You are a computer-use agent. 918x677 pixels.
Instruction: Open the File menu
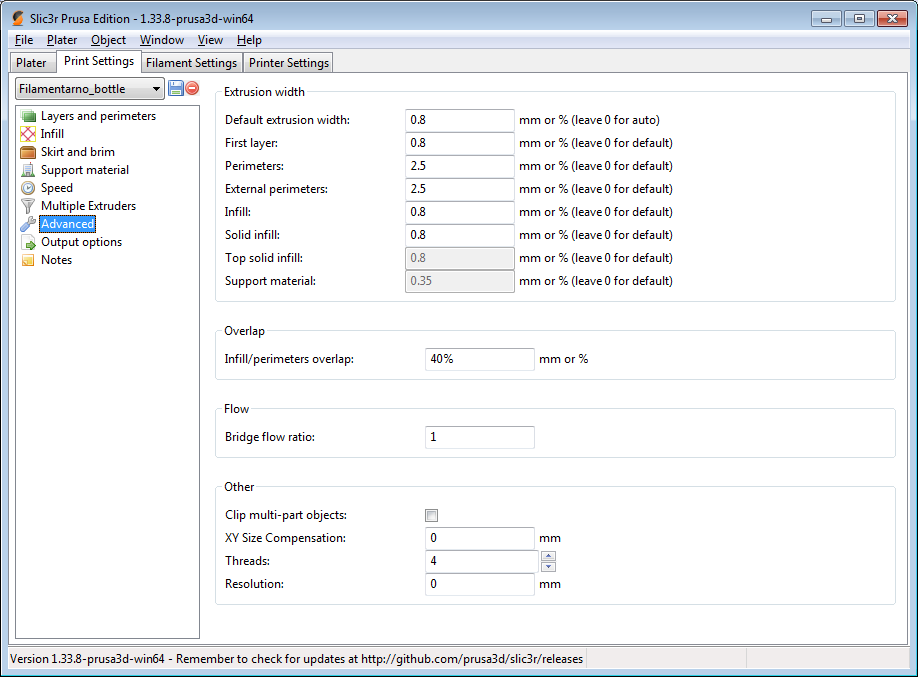click(x=24, y=40)
